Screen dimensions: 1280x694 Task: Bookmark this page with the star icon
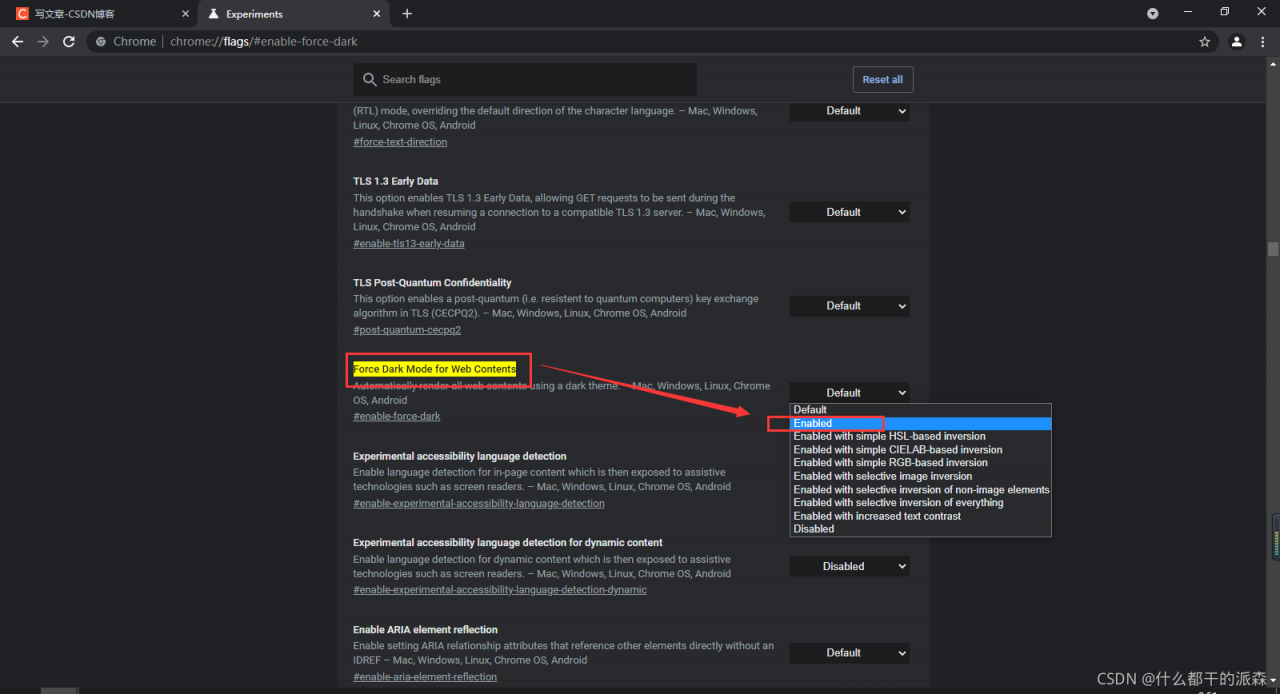tap(1205, 42)
